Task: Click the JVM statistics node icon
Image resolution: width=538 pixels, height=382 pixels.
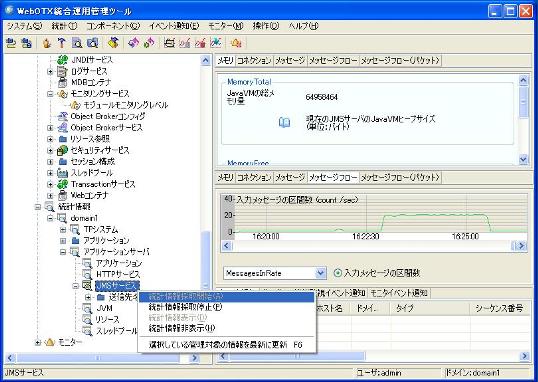Action: tap(87, 309)
